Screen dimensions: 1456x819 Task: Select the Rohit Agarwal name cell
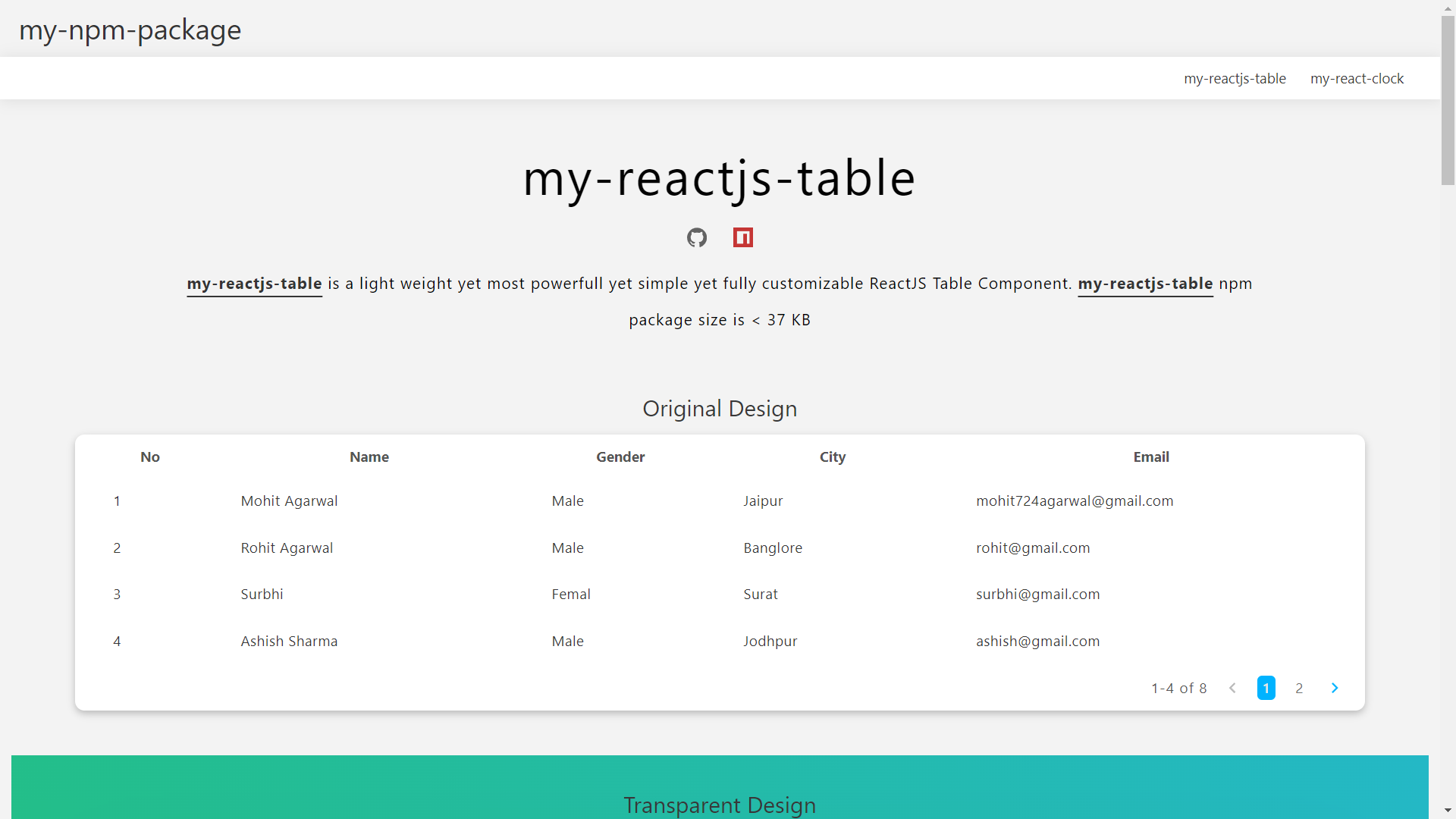coord(287,548)
